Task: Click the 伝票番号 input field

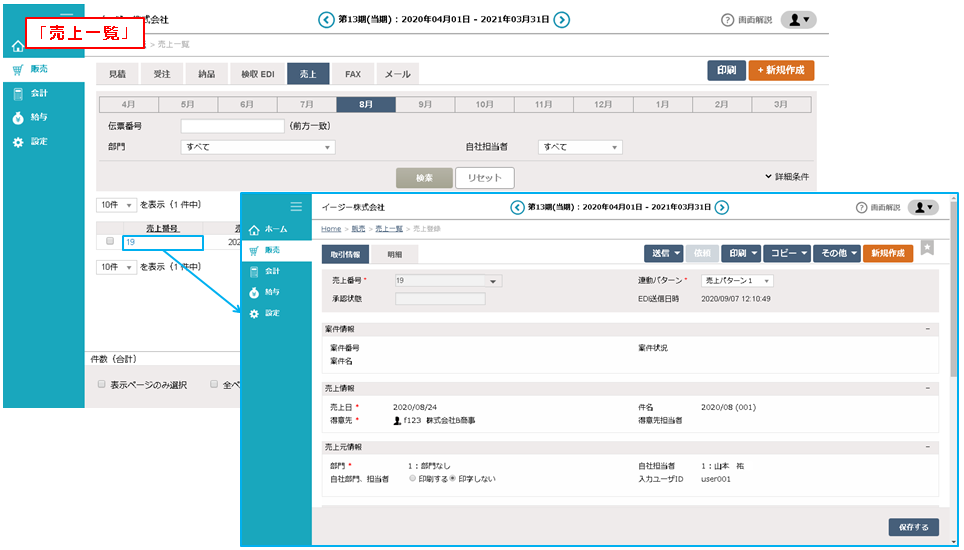Action: [x=232, y=126]
